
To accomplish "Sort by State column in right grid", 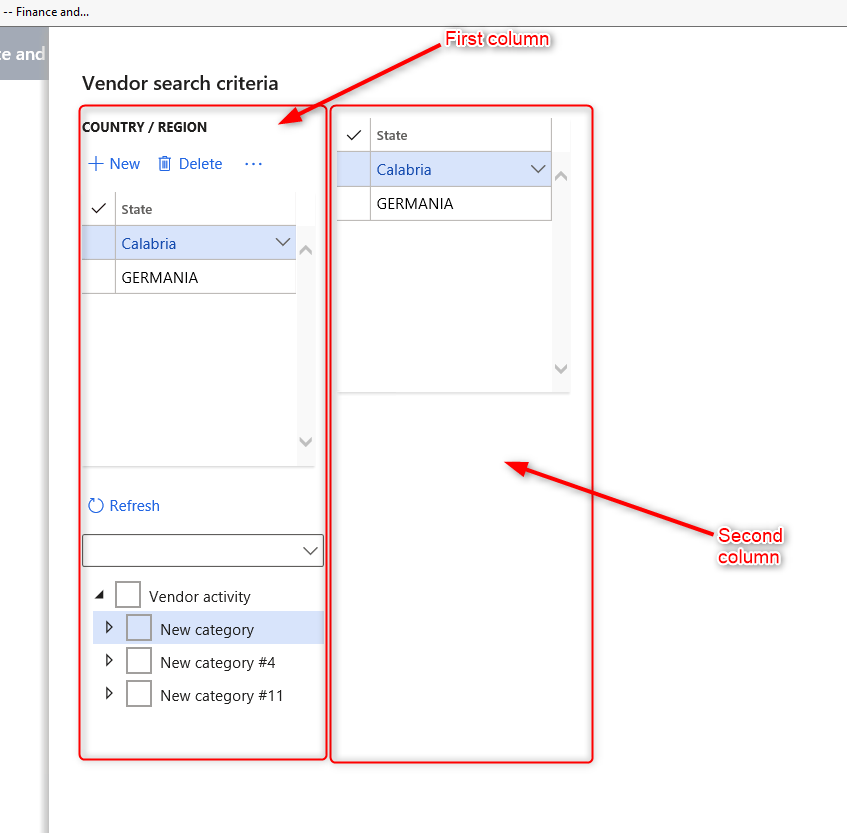I will 392,135.
